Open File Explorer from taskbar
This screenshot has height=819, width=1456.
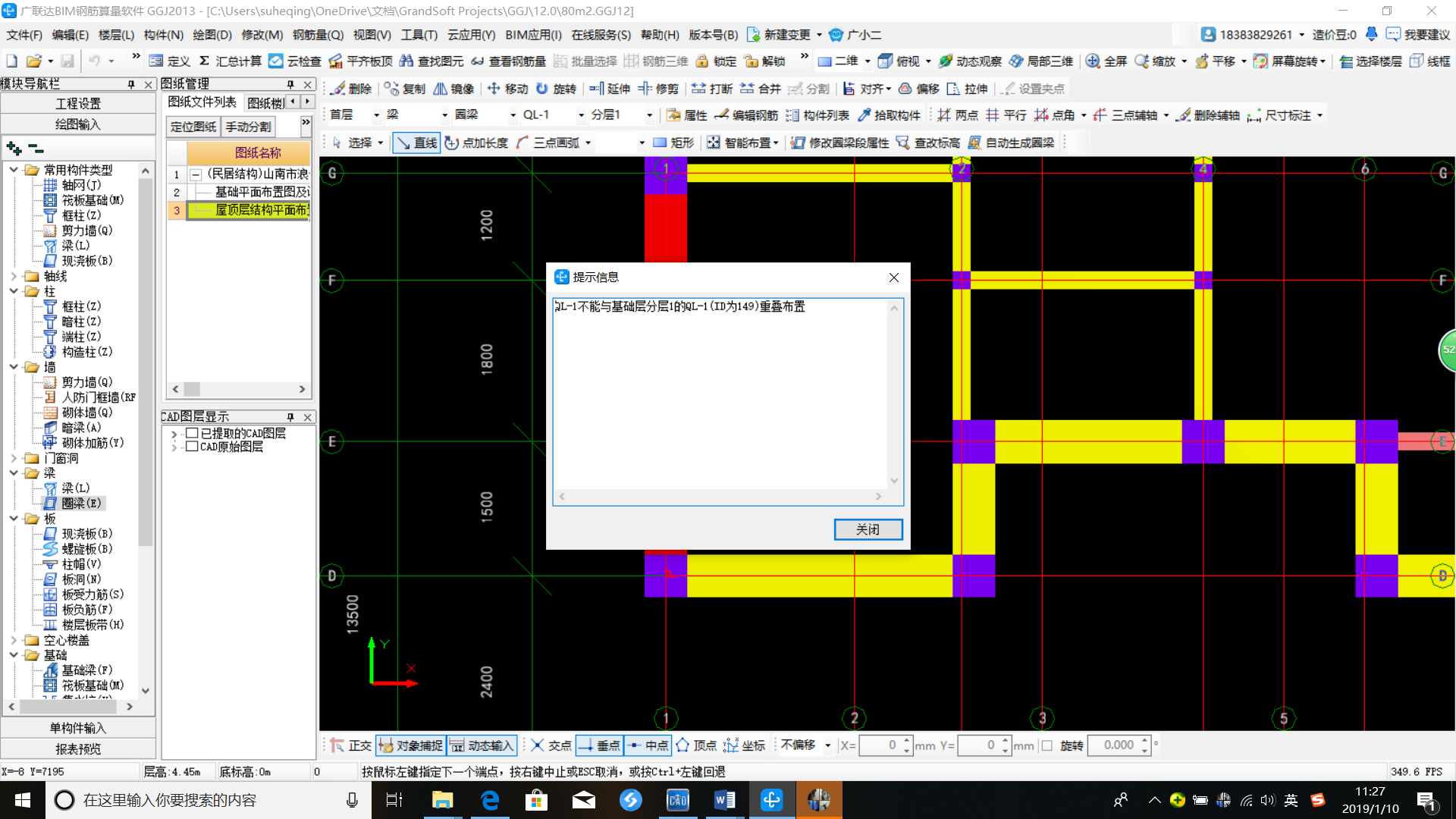tap(442, 800)
